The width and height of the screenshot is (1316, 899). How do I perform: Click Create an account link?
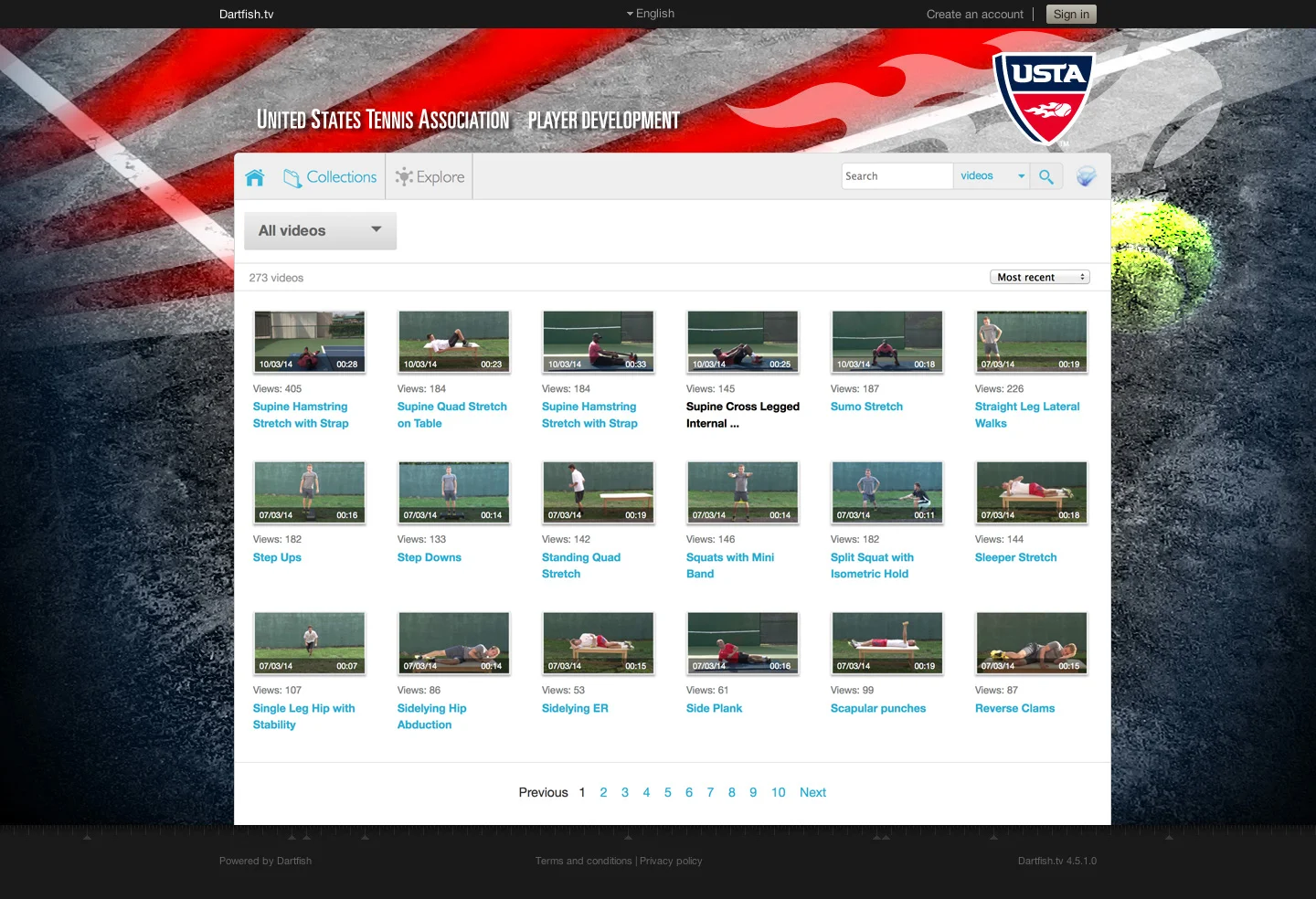(x=975, y=15)
